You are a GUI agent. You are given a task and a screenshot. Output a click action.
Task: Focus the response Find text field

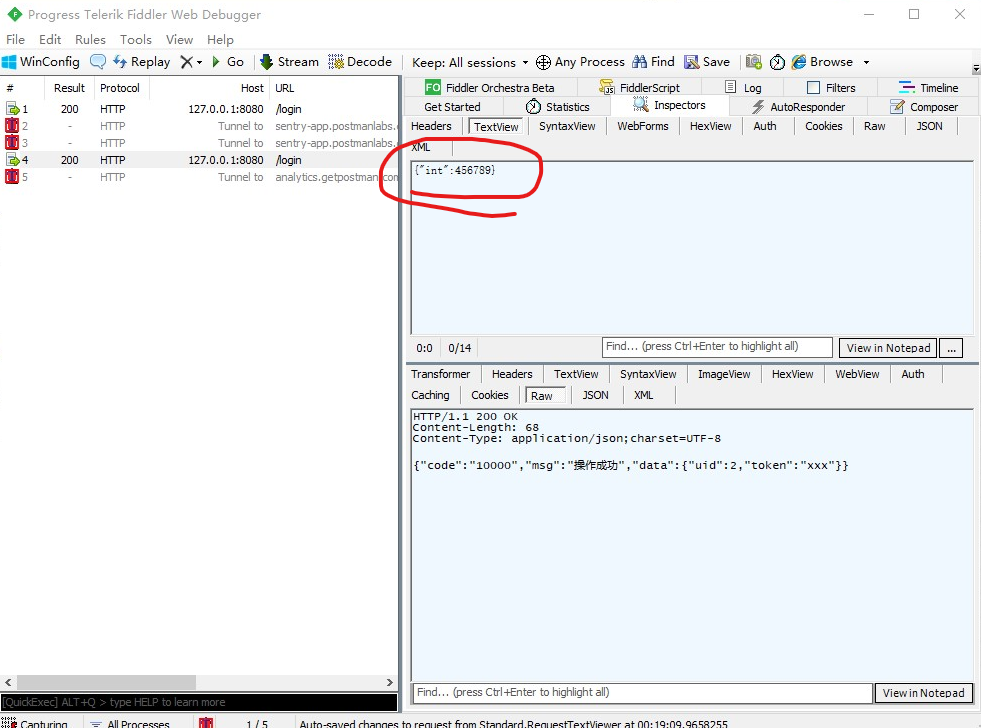[642, 693]
